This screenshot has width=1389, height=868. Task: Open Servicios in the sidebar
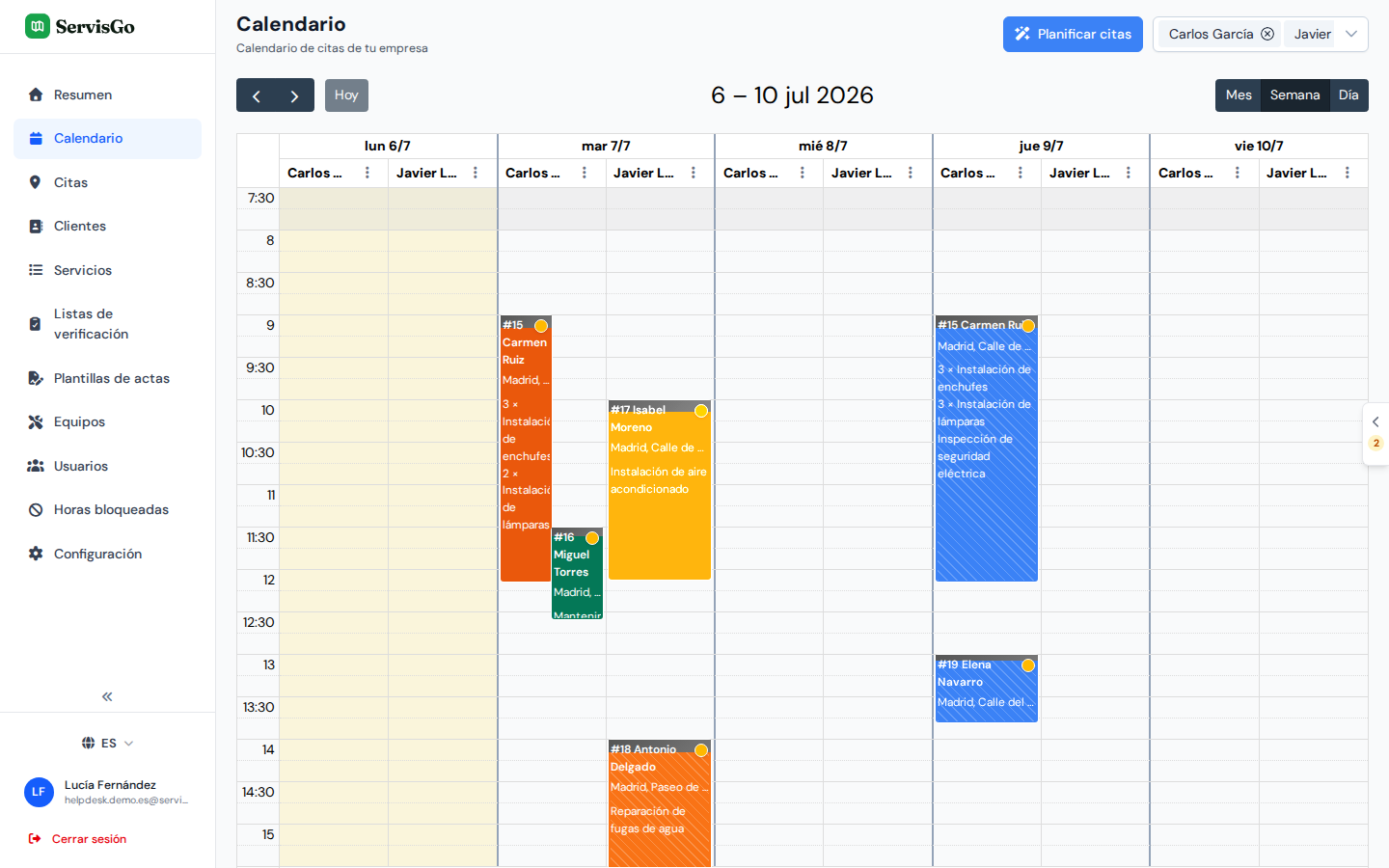[107, 270]
